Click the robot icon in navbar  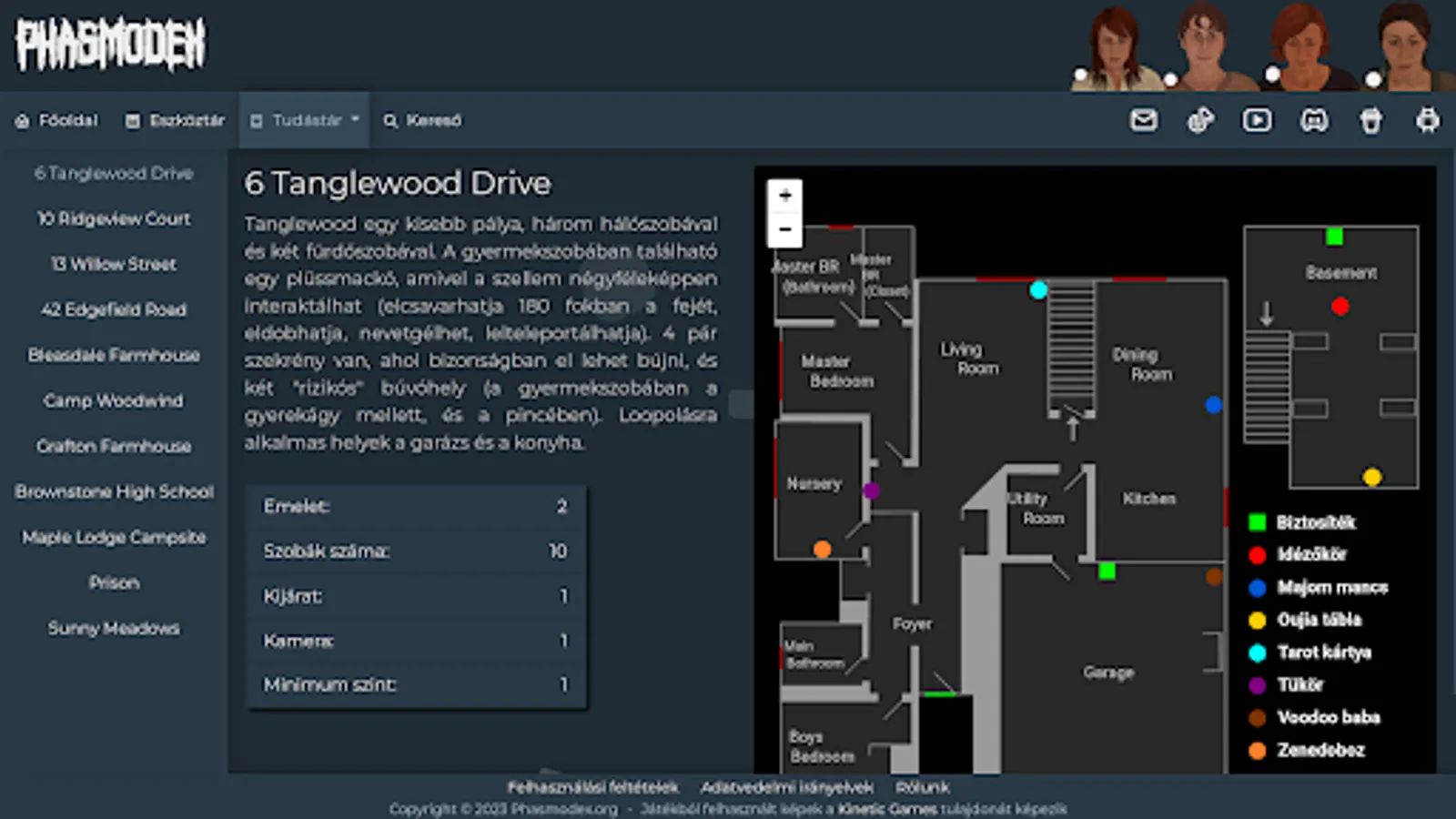tap(1428, 120)
